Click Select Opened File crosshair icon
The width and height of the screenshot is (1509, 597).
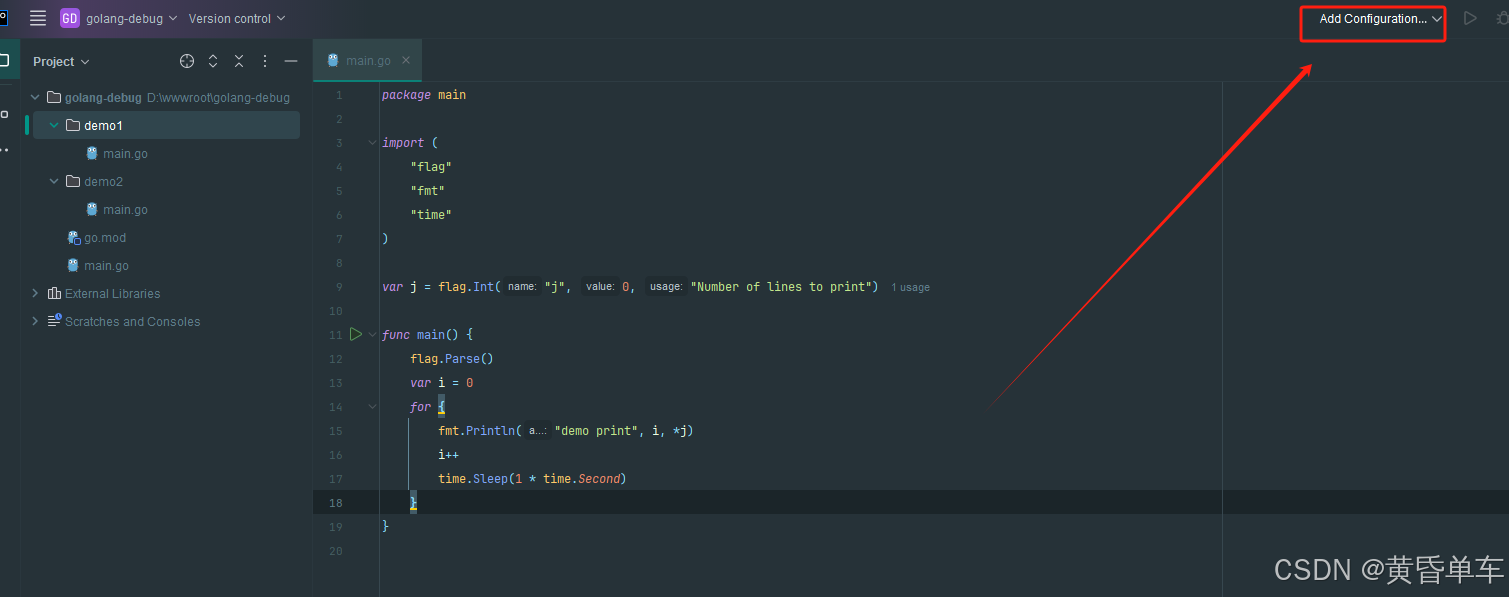[187, 61]
